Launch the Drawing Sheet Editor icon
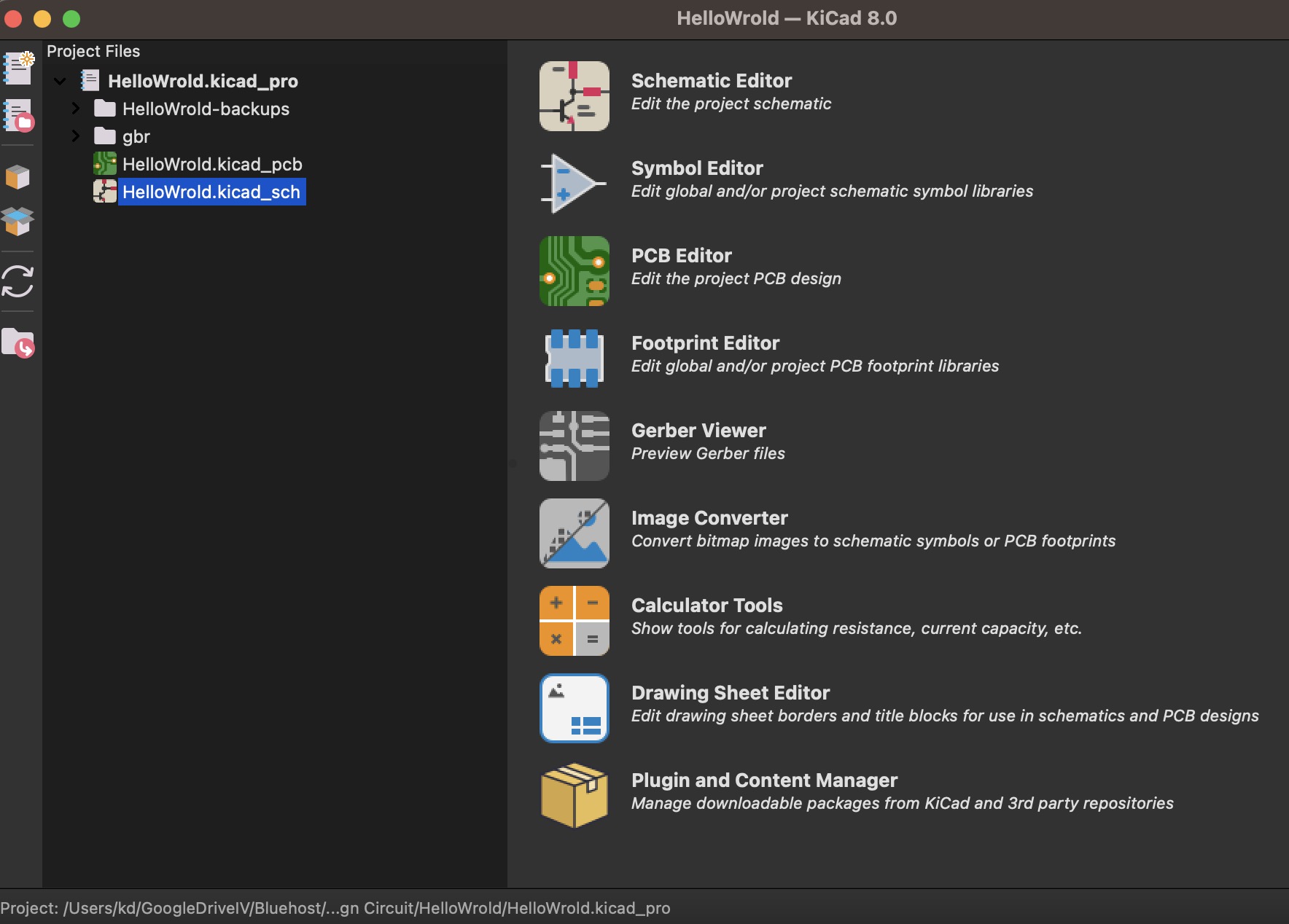Image resolution: width=1289 pixels, height=924 pixels. [575, 708]
